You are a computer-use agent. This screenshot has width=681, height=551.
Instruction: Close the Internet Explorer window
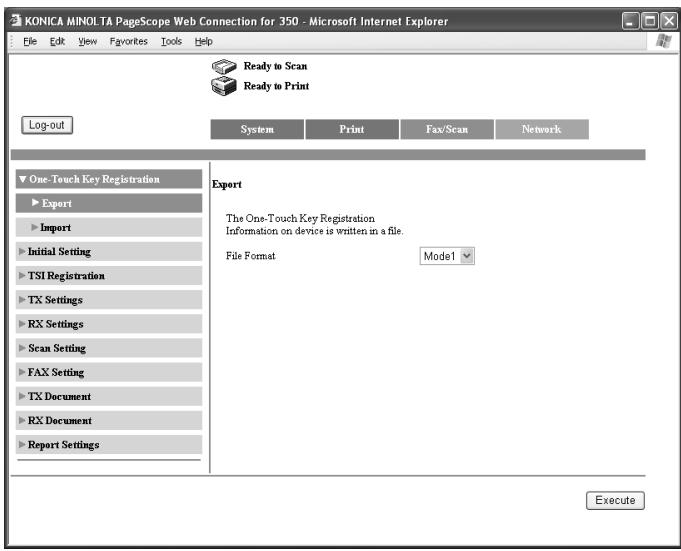pyautogui.click(x=669, y=21)
